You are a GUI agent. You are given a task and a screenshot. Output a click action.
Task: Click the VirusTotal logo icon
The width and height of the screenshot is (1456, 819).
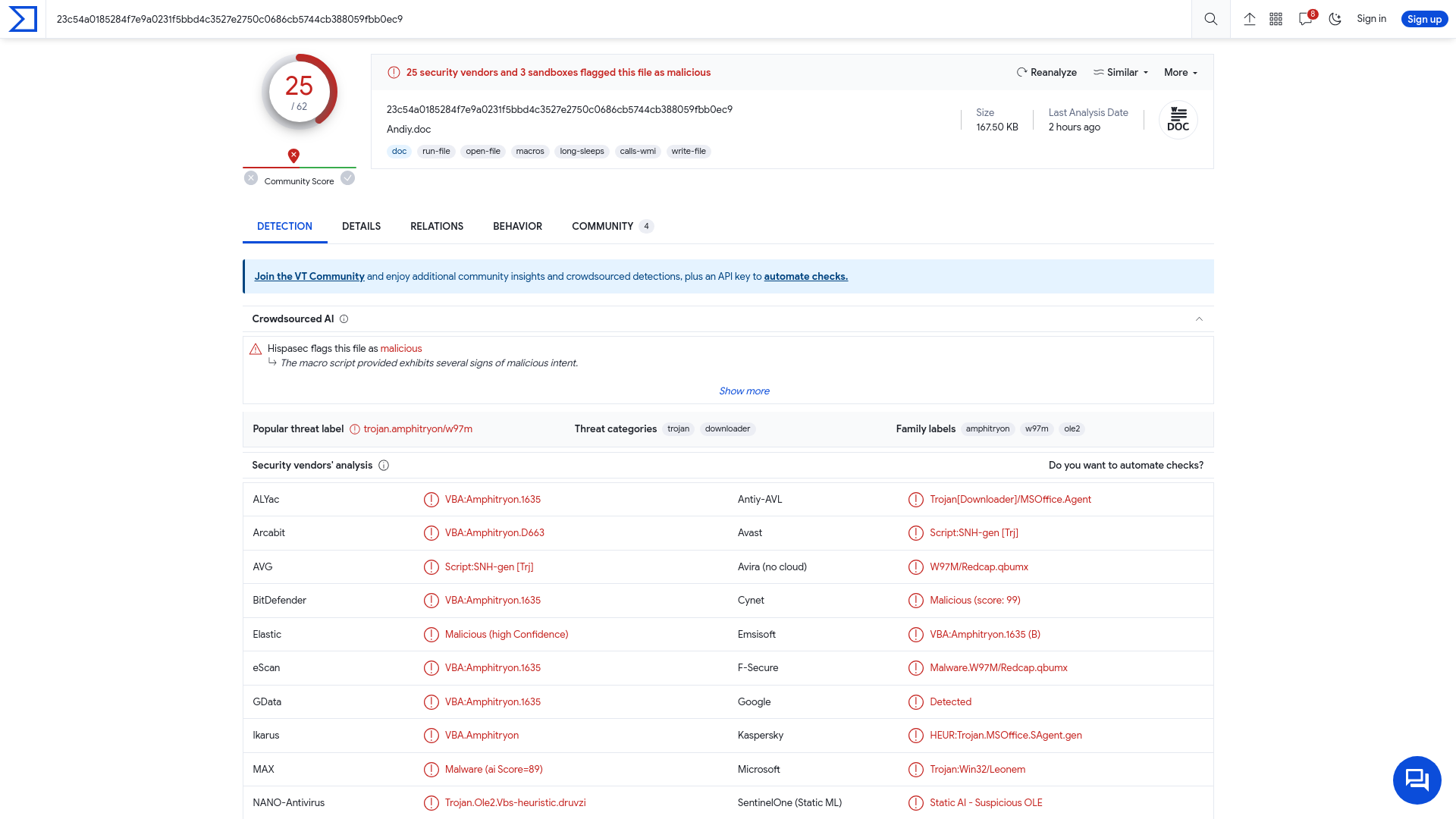click(23, 19)
